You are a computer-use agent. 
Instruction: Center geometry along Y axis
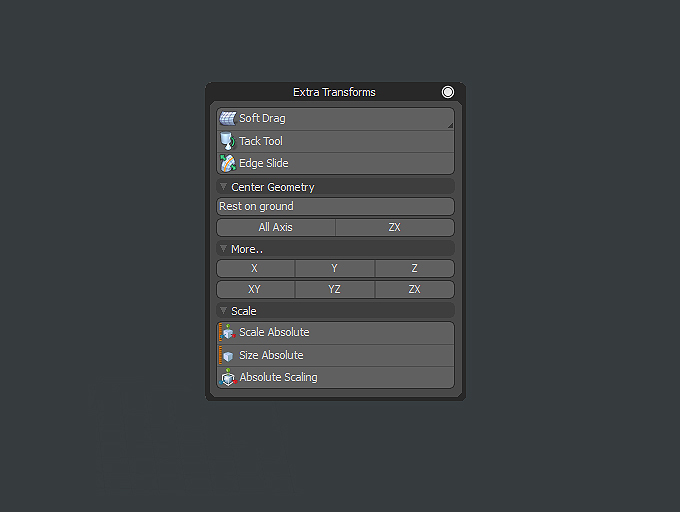pos(335,268)
